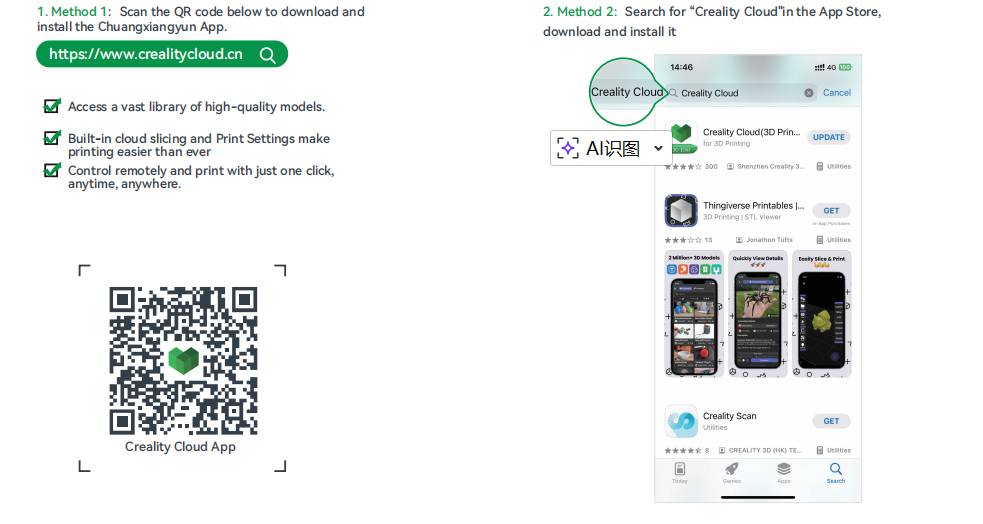Click the Thingiverse Printables app icon
Image resolution: width=983 pixels, height=524 pixels.
pyautogui.click(x=681, y=211)
